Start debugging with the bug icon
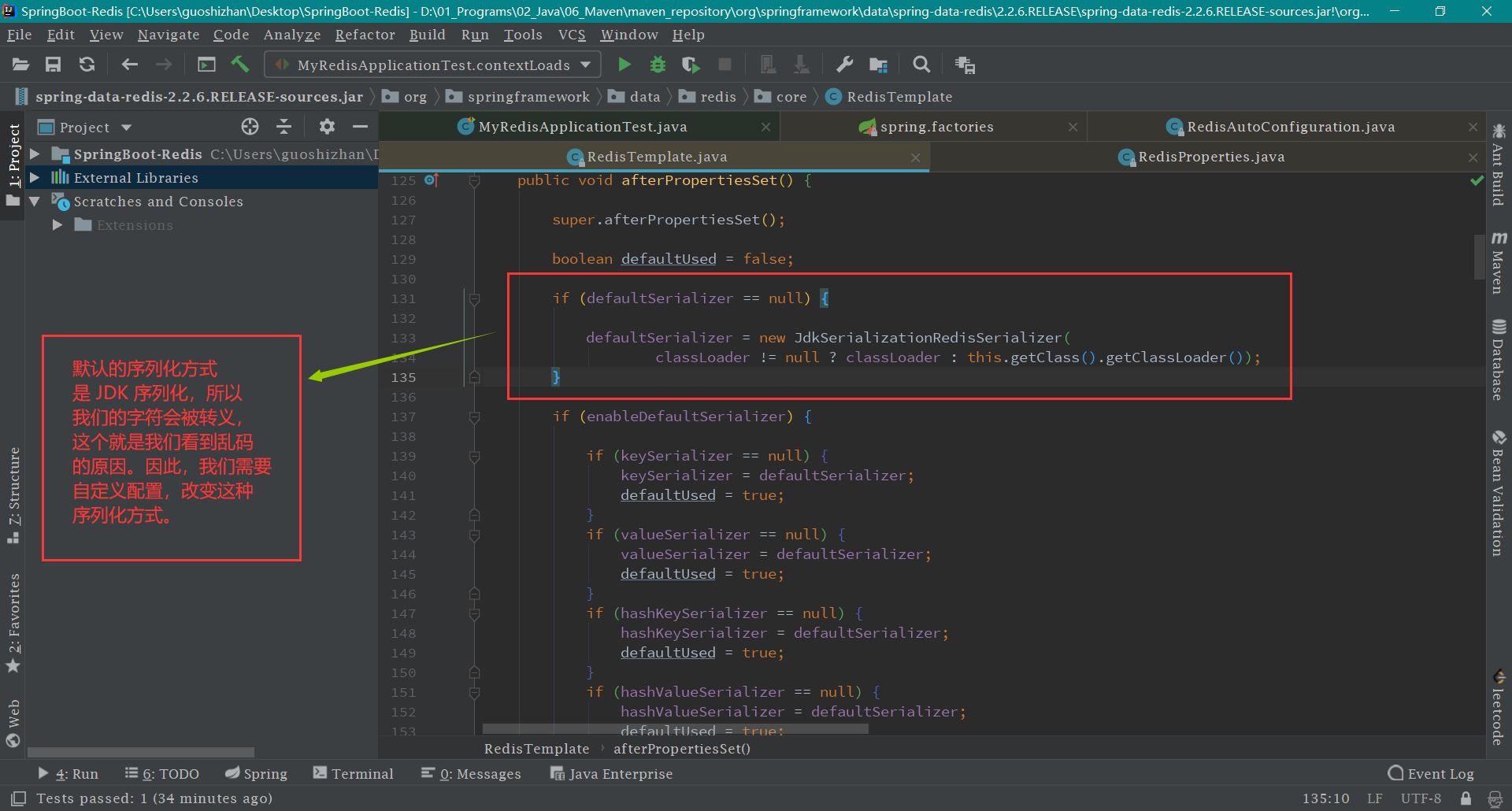 (x=658, y=65)
